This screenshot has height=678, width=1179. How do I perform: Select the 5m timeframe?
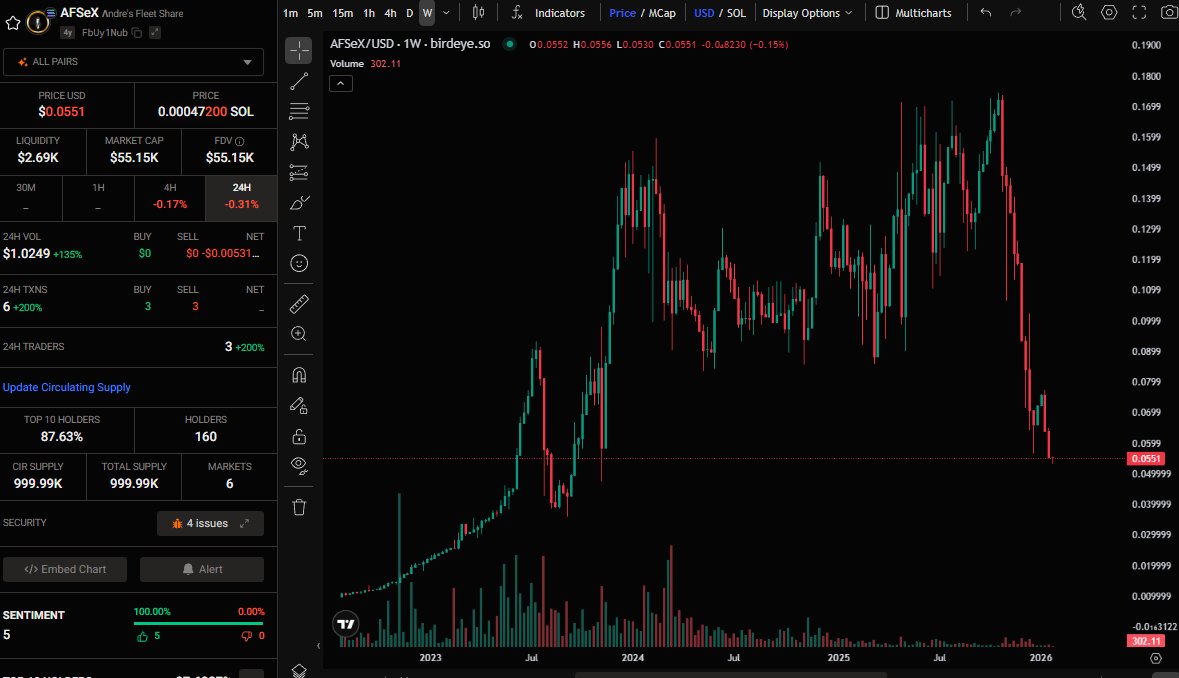315,13
